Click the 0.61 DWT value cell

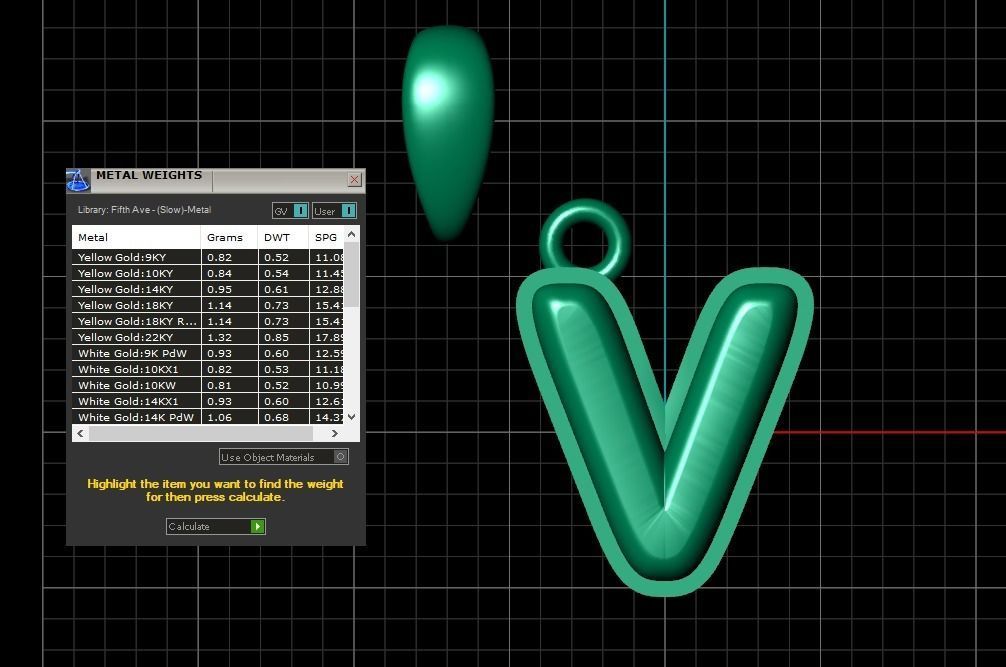coord(284,289)
